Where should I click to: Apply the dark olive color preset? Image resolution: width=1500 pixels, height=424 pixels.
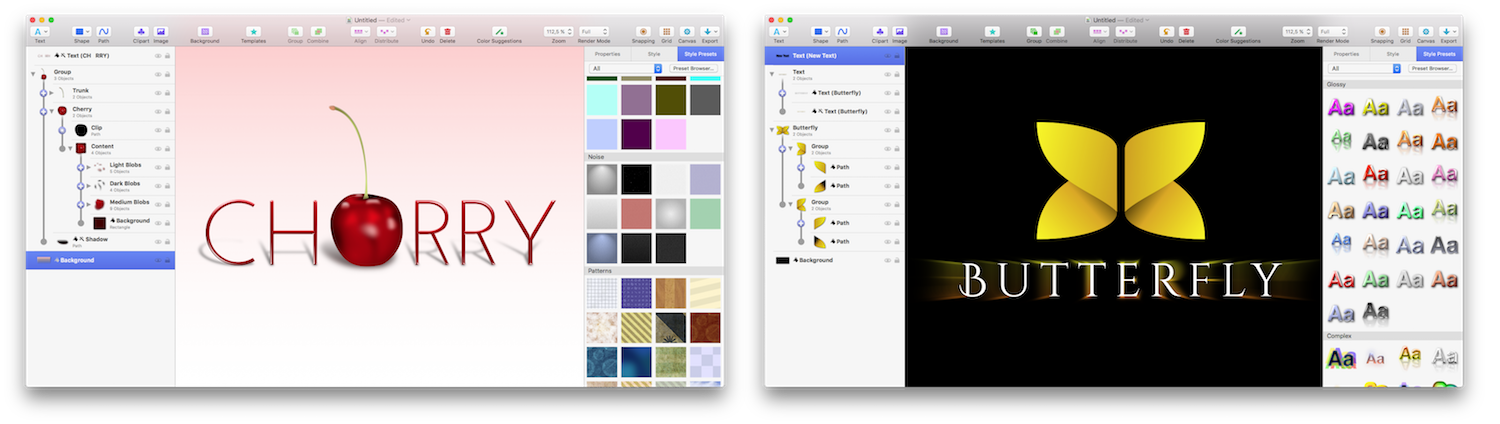(x=671, y=99)
